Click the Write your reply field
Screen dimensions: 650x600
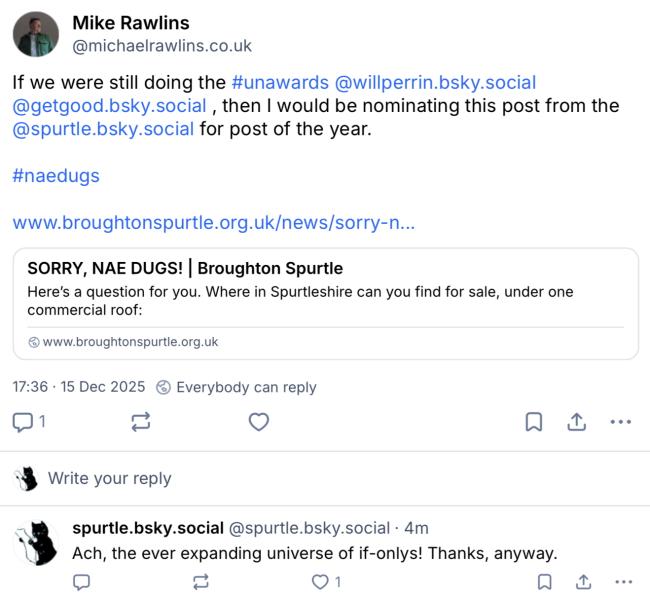tap(110, 478)
